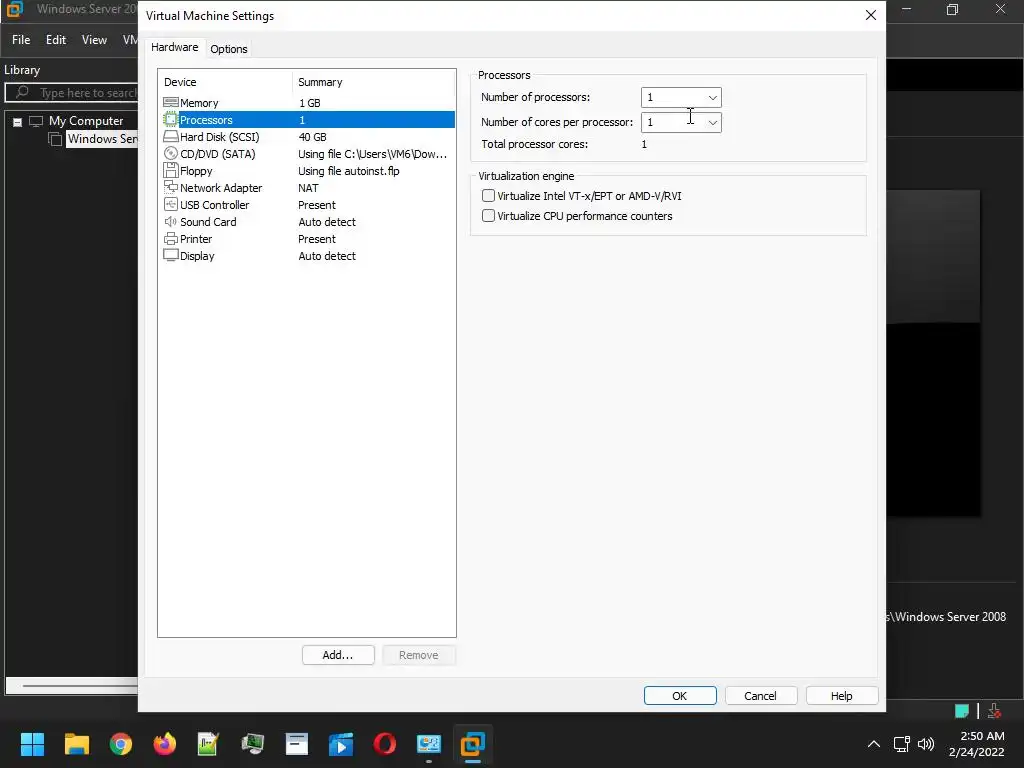Click the Device column header
Screen dimensions: 1024x768
click(225, 82)
